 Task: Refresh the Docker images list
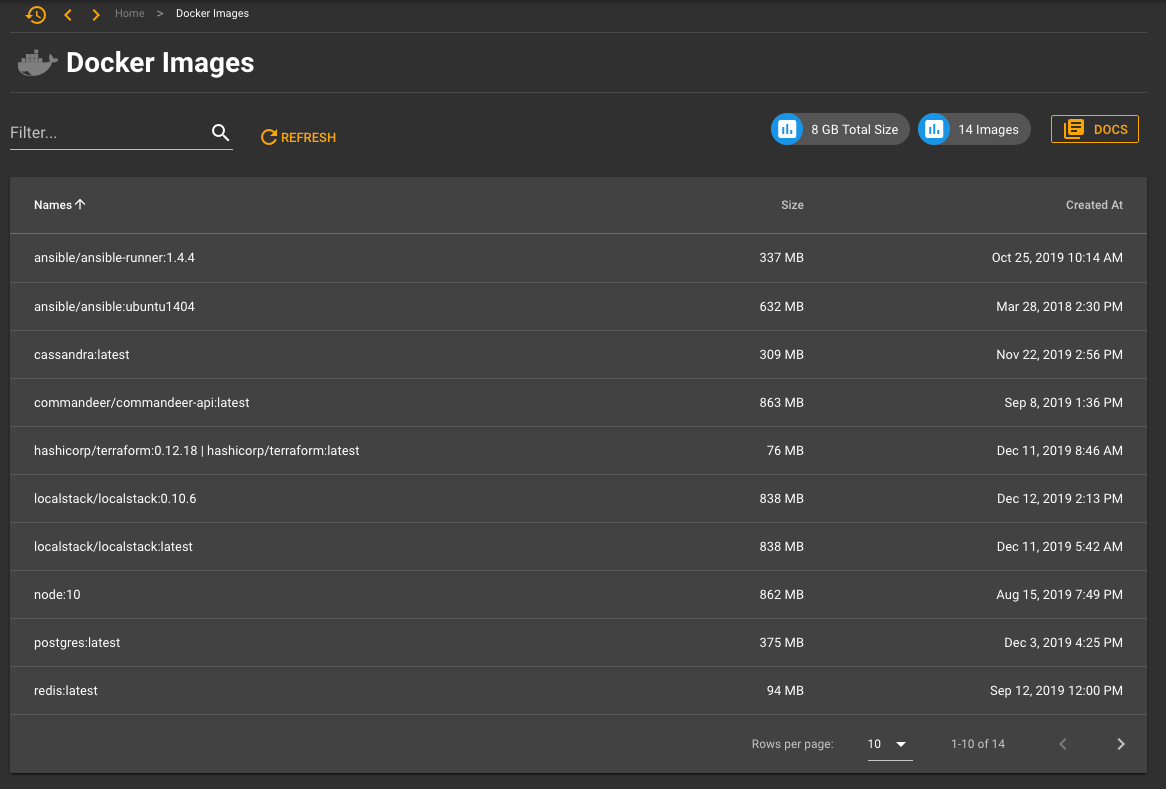click(298, 138)
